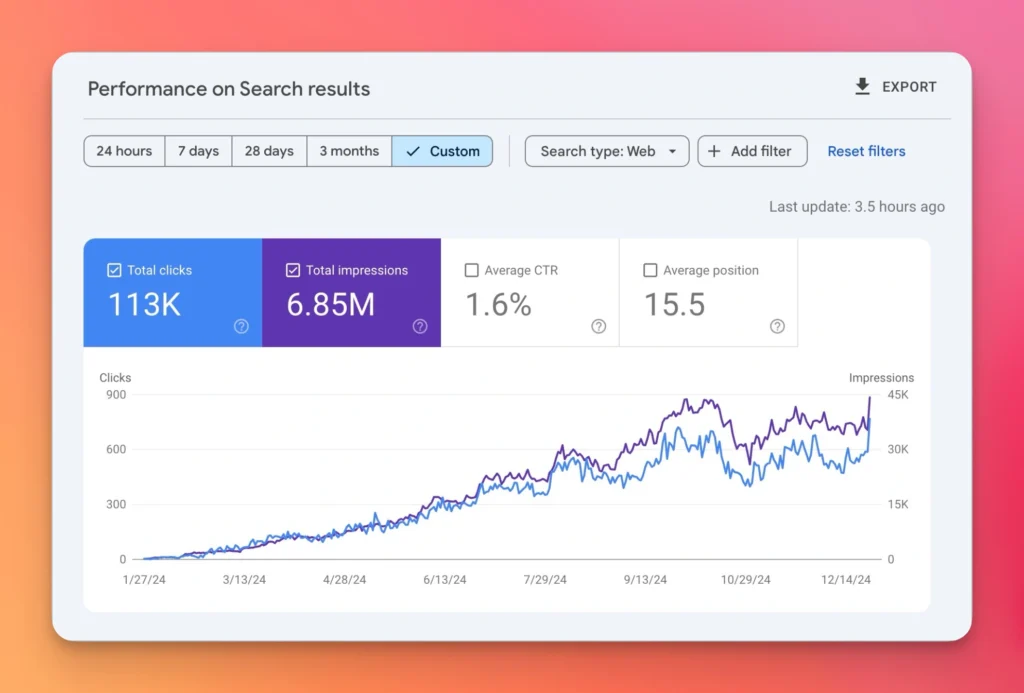The height and width of the screenshot is (693, 1024).
Task: Click the chart peak near 12/14/24
Action: point(869,398)
